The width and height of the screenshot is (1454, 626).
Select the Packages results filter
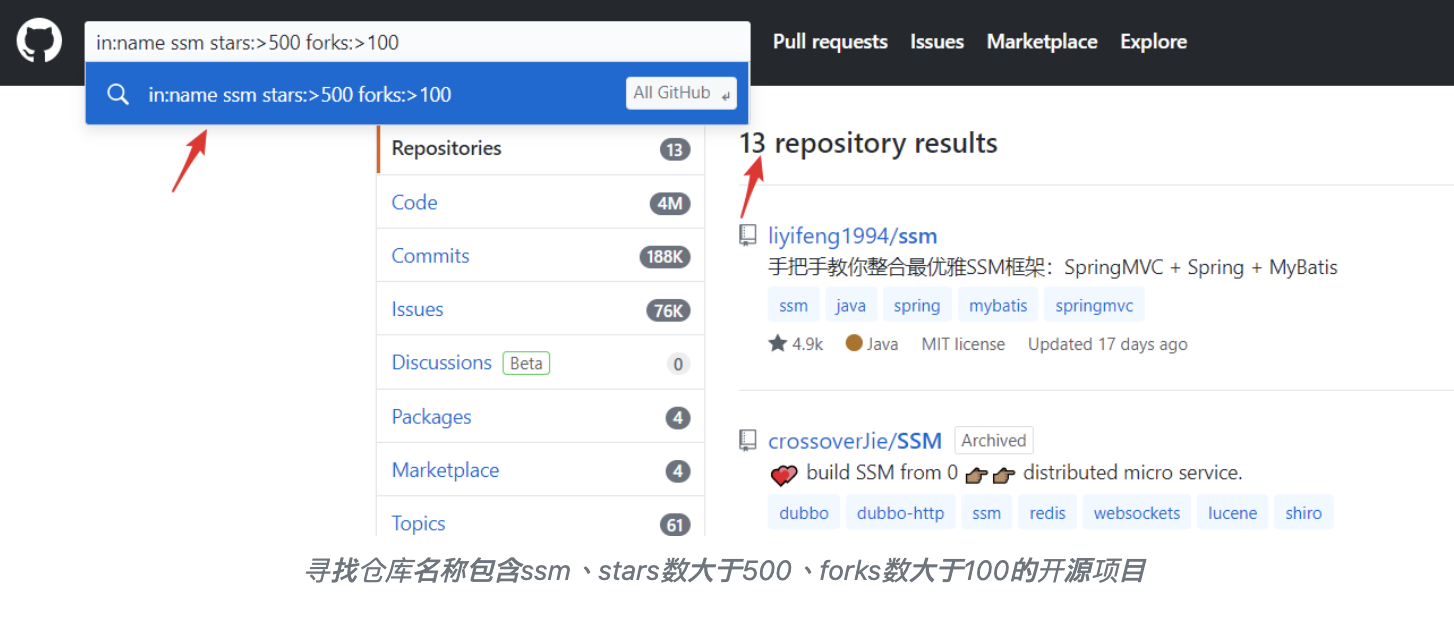click(x=541, y=417)
